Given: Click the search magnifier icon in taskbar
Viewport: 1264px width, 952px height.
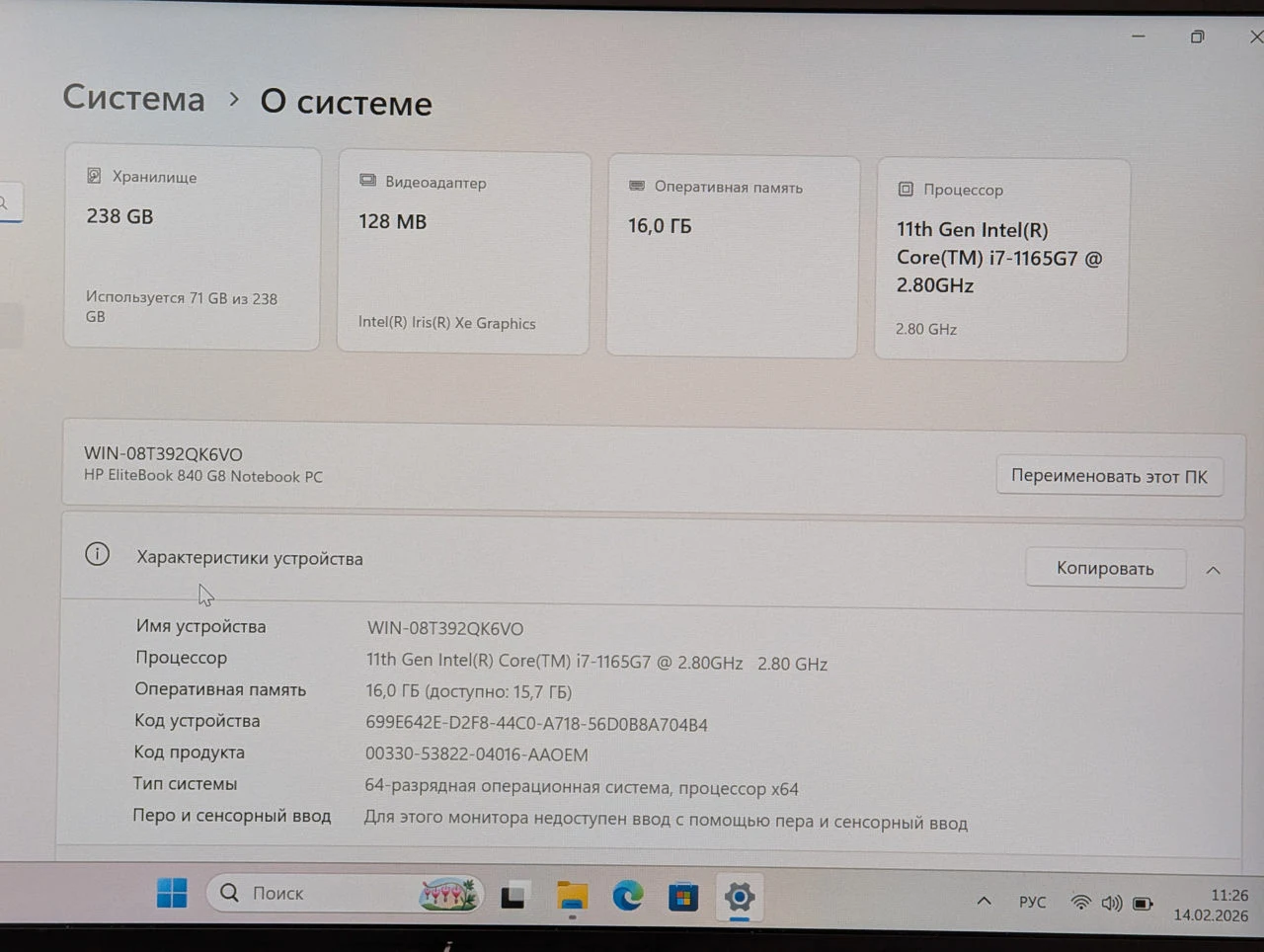Looking at the screenshot, I should tap(229, 893).
